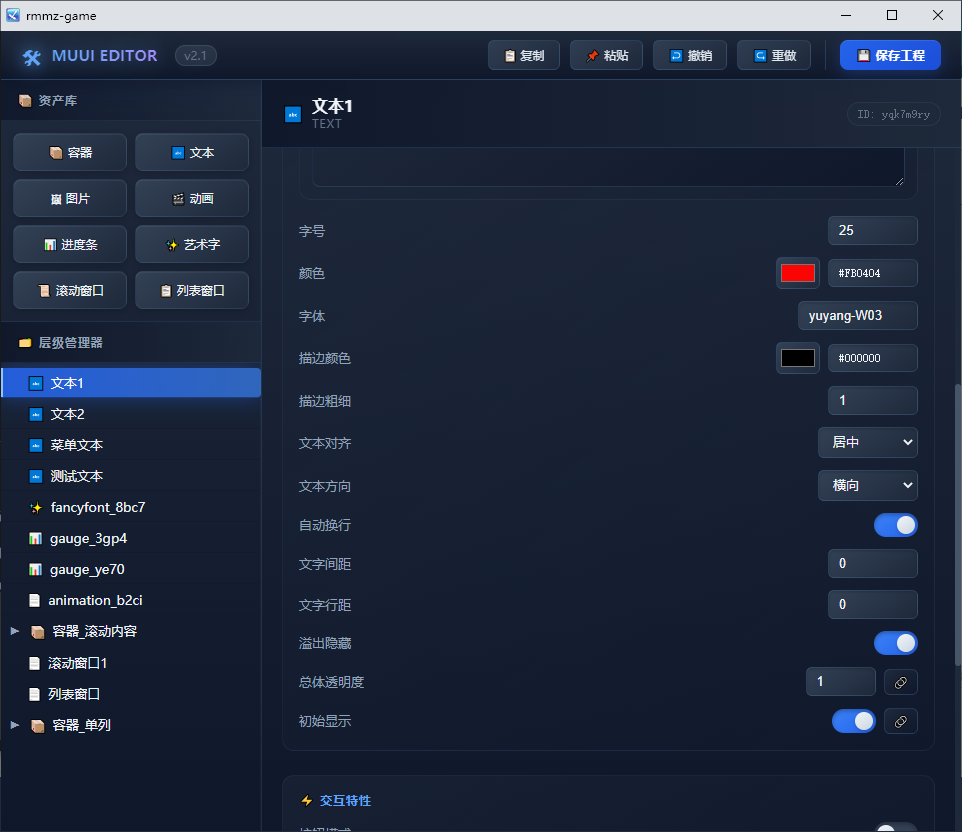Image resolution: width=962 pixels, height=832 pixels.
Task: Select the gauge_3gp4 layer
Action: pos(131,538)
